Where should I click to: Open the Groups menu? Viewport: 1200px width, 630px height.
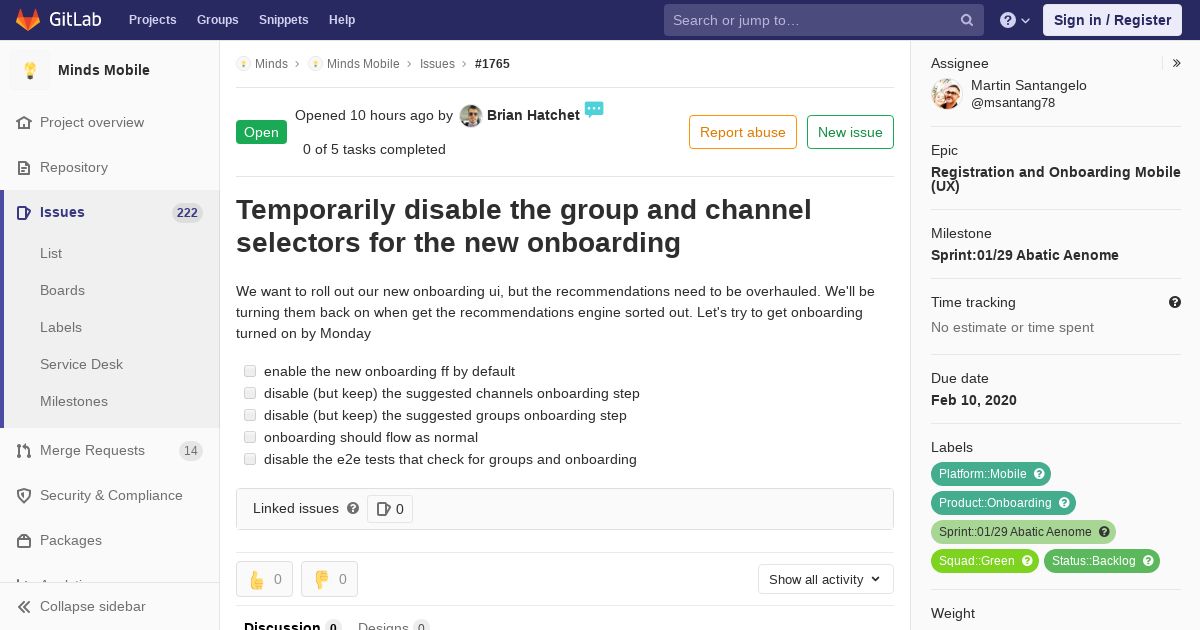(217, 20)
